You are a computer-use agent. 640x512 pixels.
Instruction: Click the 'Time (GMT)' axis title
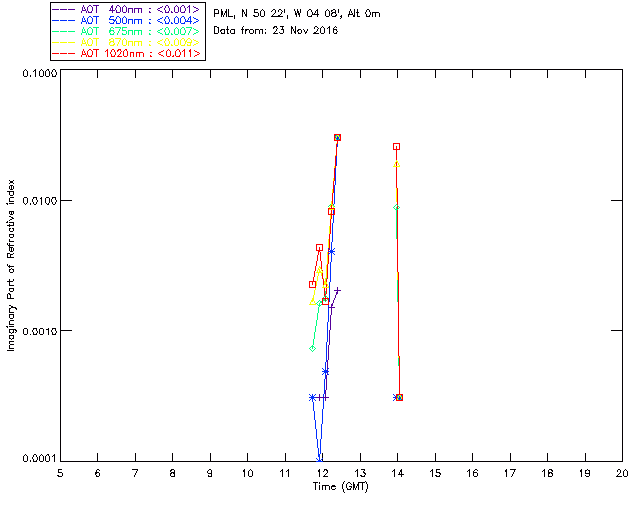tap(340, 487)
